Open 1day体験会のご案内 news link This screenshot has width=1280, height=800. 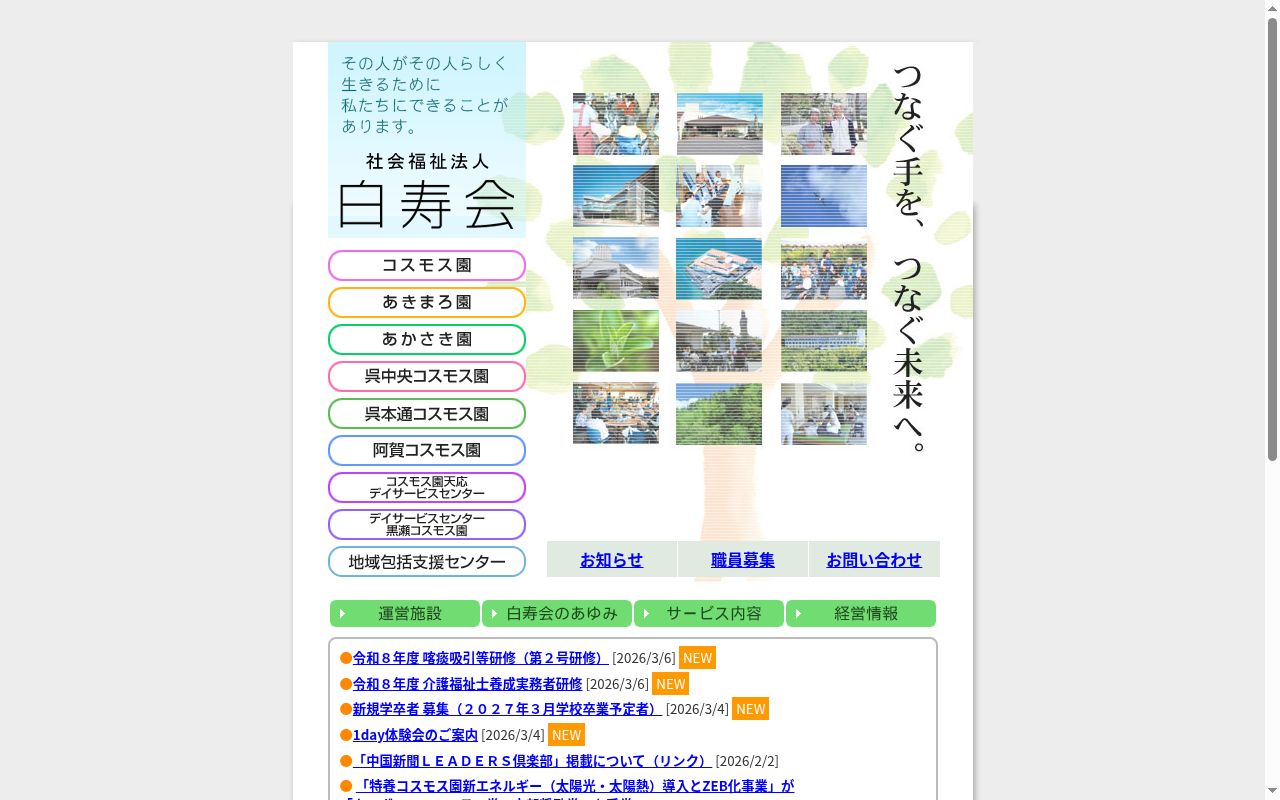click(415, 735)
